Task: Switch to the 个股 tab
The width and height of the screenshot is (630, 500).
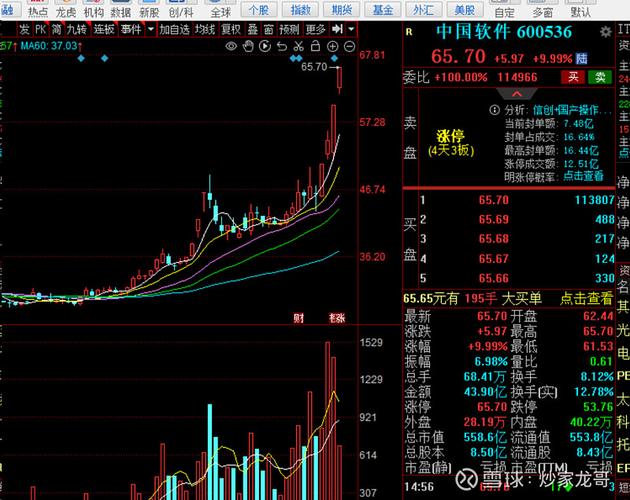Action: [258, 10]
